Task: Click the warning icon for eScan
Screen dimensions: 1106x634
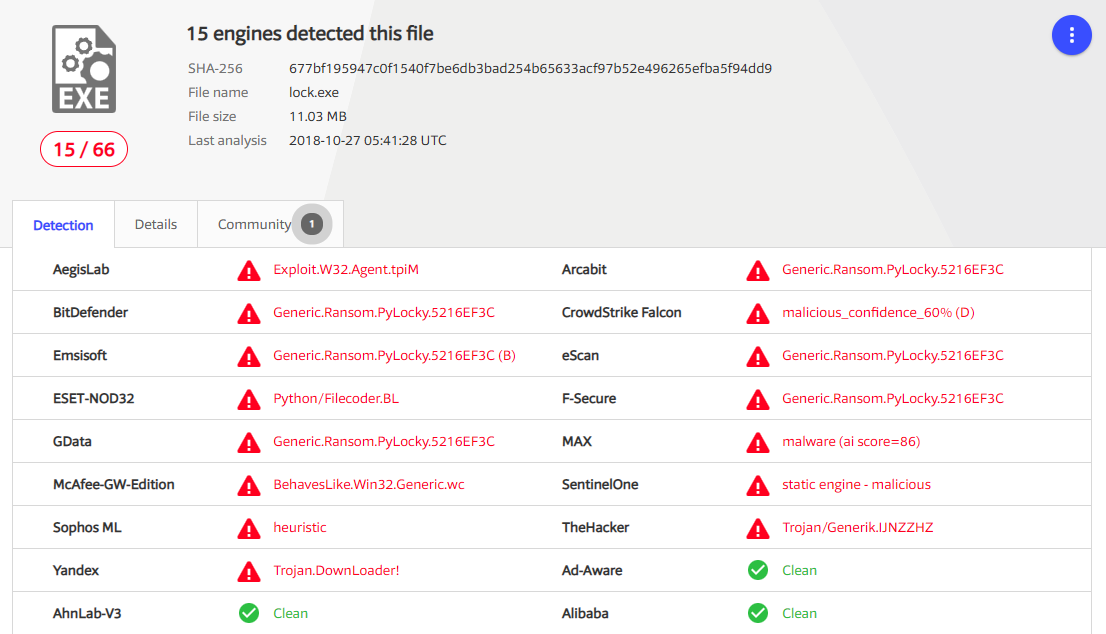Action: [758, 356]
